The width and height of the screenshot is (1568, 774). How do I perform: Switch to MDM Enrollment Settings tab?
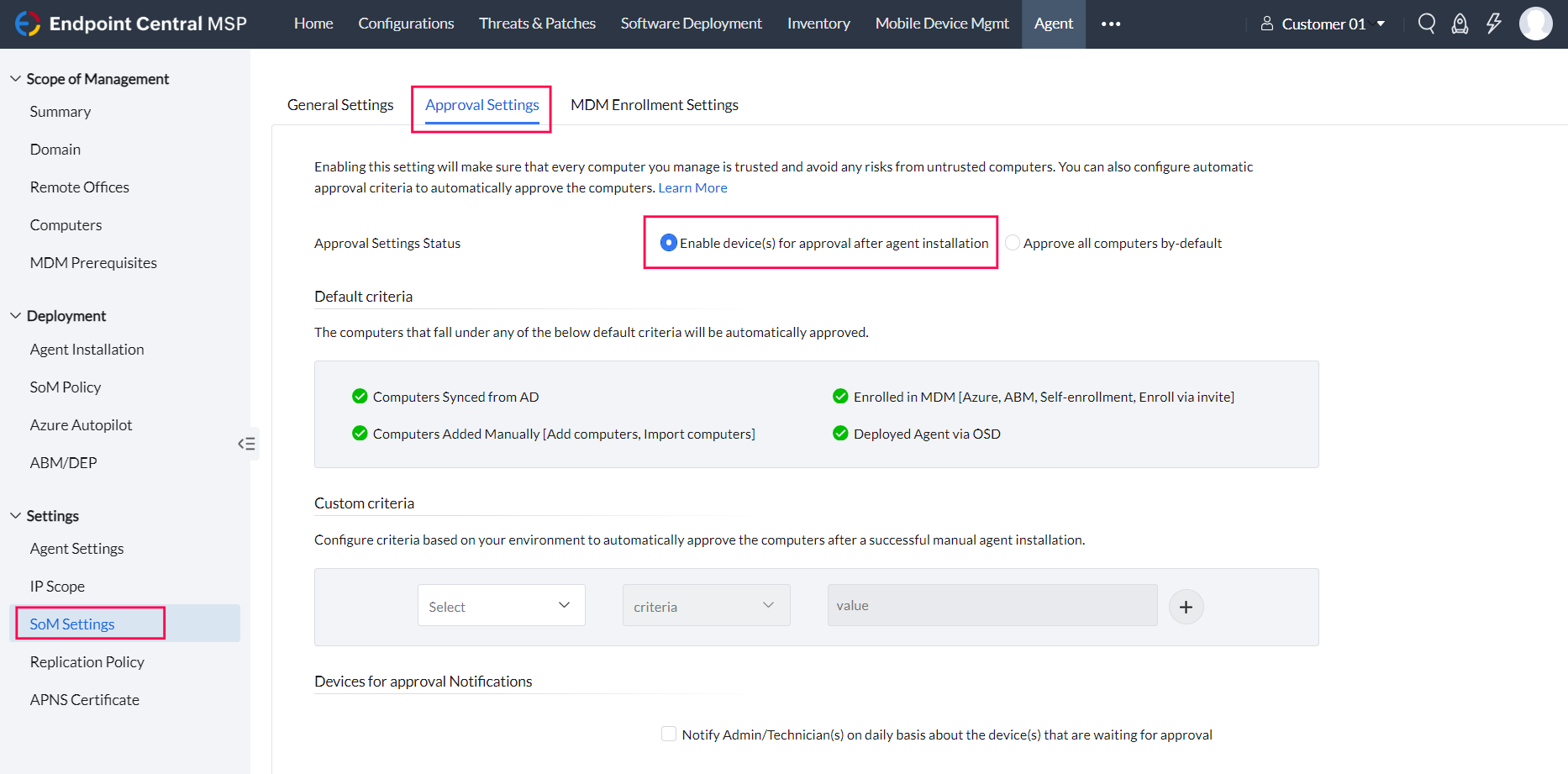655,105
